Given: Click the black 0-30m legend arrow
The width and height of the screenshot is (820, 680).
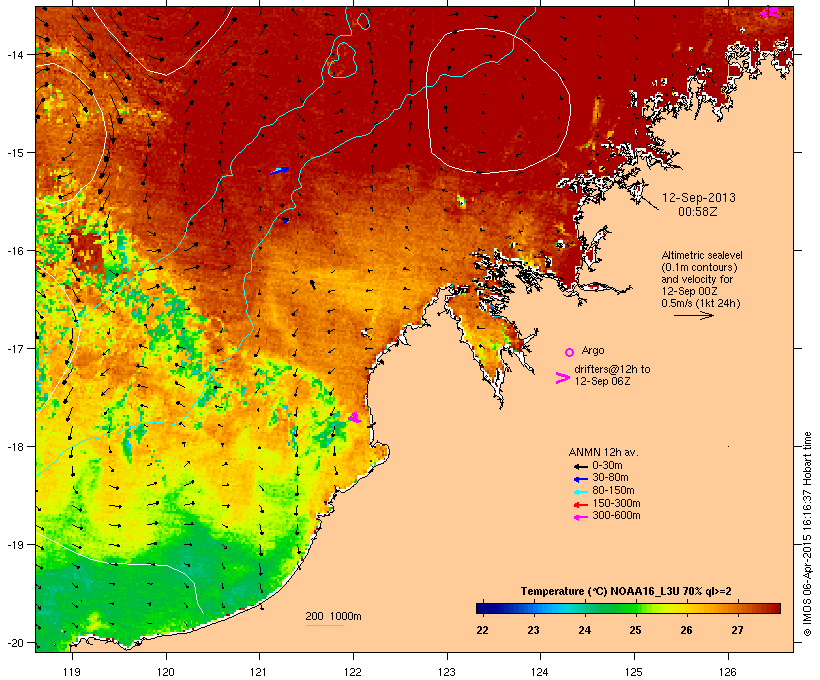Looking at the screenshot, I should [580, 466].
